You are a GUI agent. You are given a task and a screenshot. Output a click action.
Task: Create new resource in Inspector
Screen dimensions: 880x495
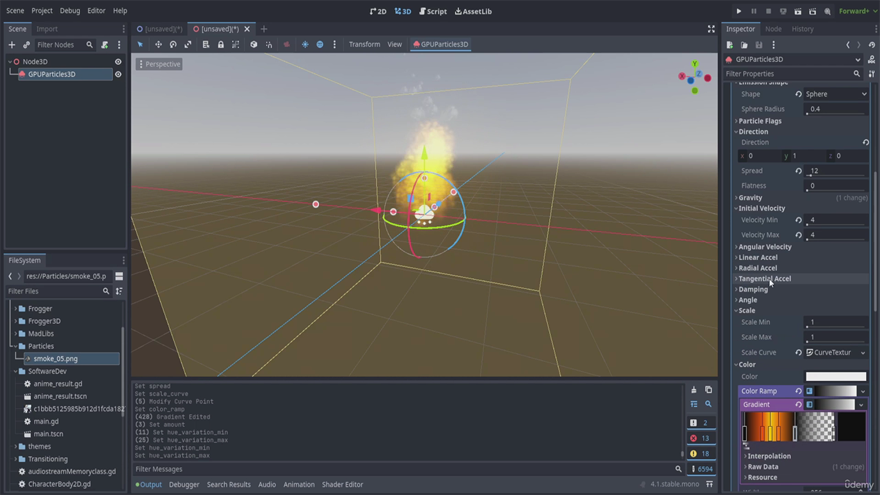coord(730,45)
